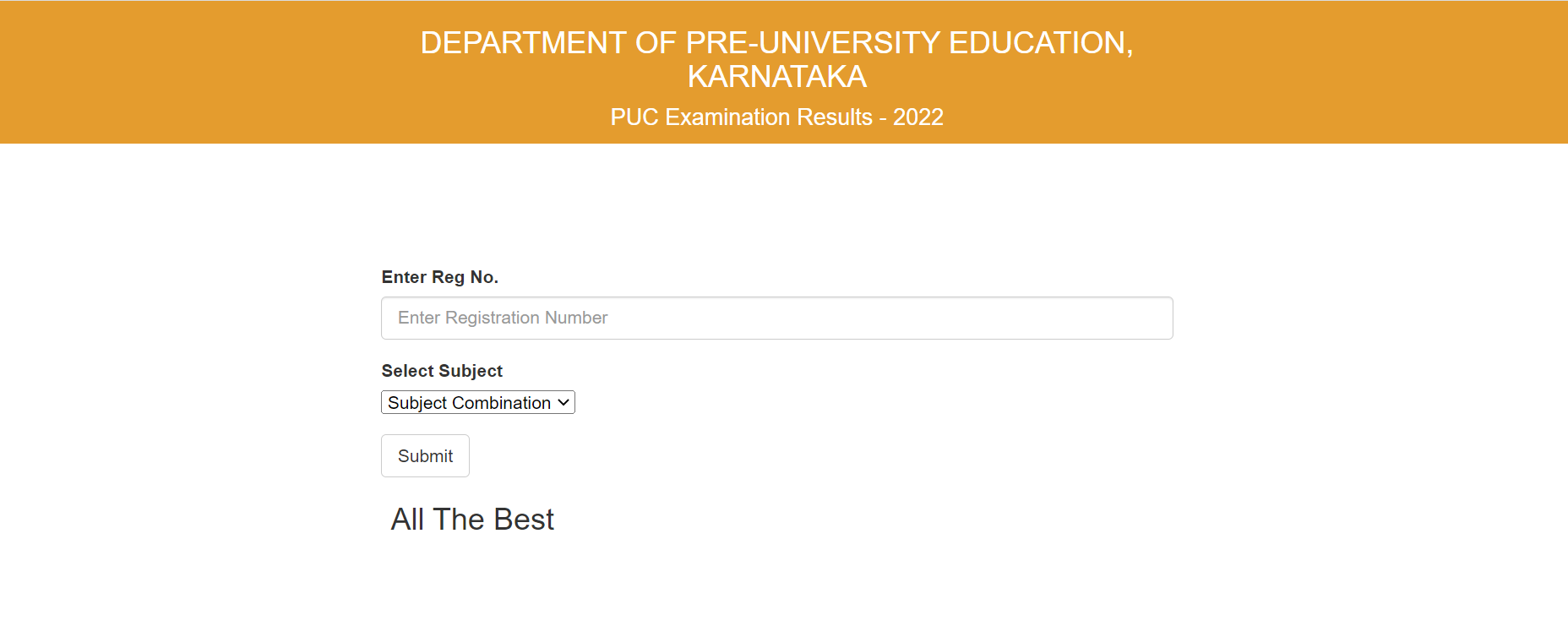Click the Enter Registration Number placeholder text
The width and height of the screenshot is (1568, 637).
pyautogui.click(x=503, y=318)
